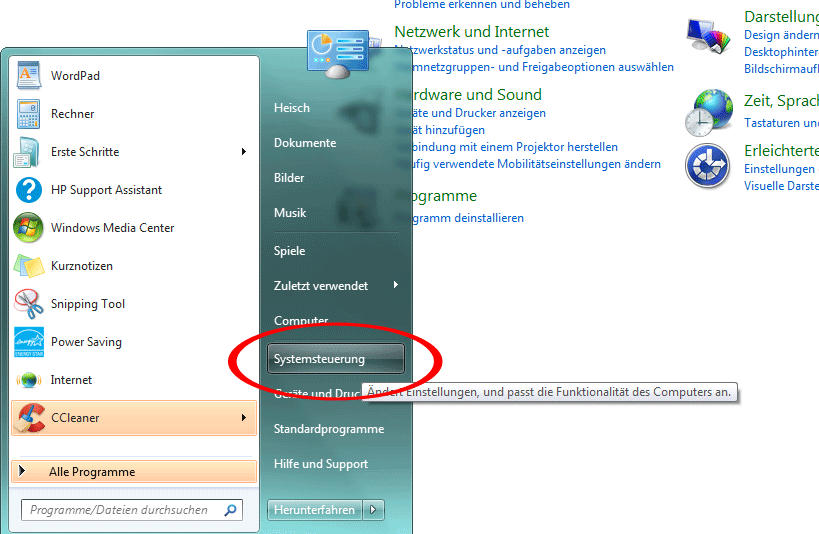Open the Erleichterte Bedienung ease of access icon

click(708, 166)
